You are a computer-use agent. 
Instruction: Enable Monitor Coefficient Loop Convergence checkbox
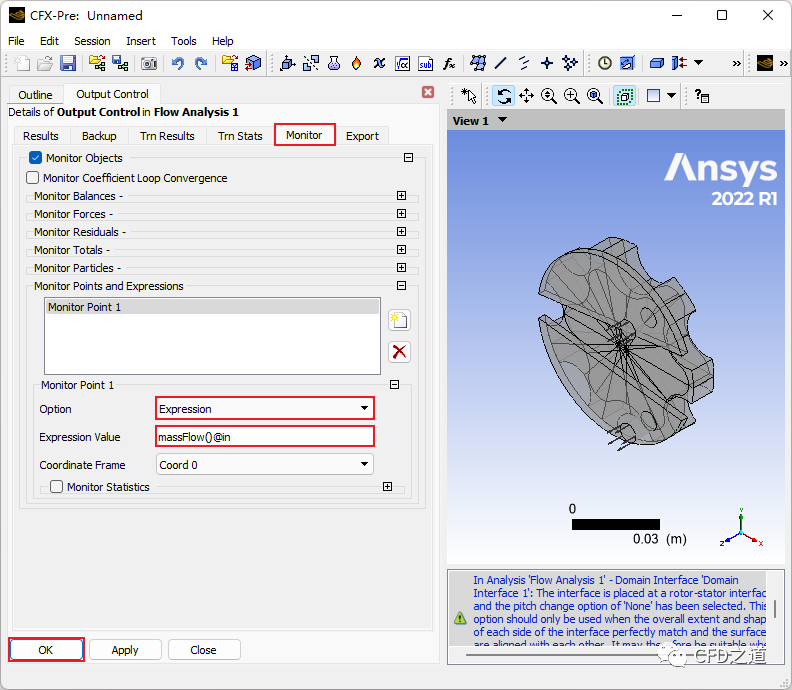(32, 177)
